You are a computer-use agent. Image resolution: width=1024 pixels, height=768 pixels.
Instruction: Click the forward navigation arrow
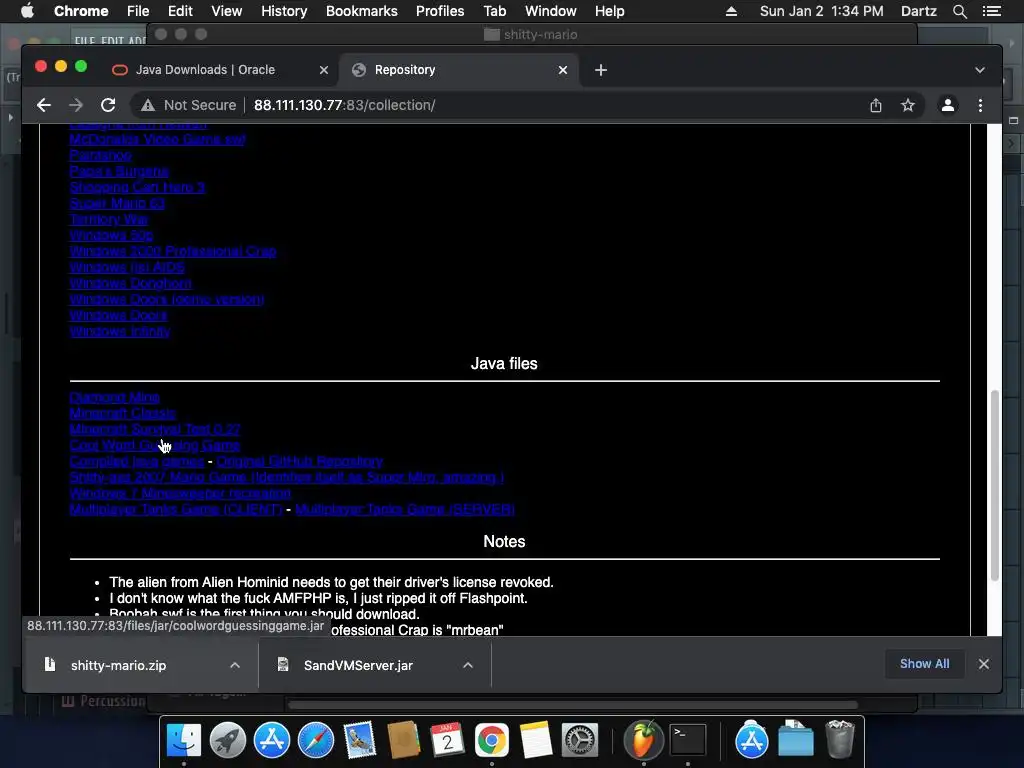pyautogui.click(x=76, y=105)
